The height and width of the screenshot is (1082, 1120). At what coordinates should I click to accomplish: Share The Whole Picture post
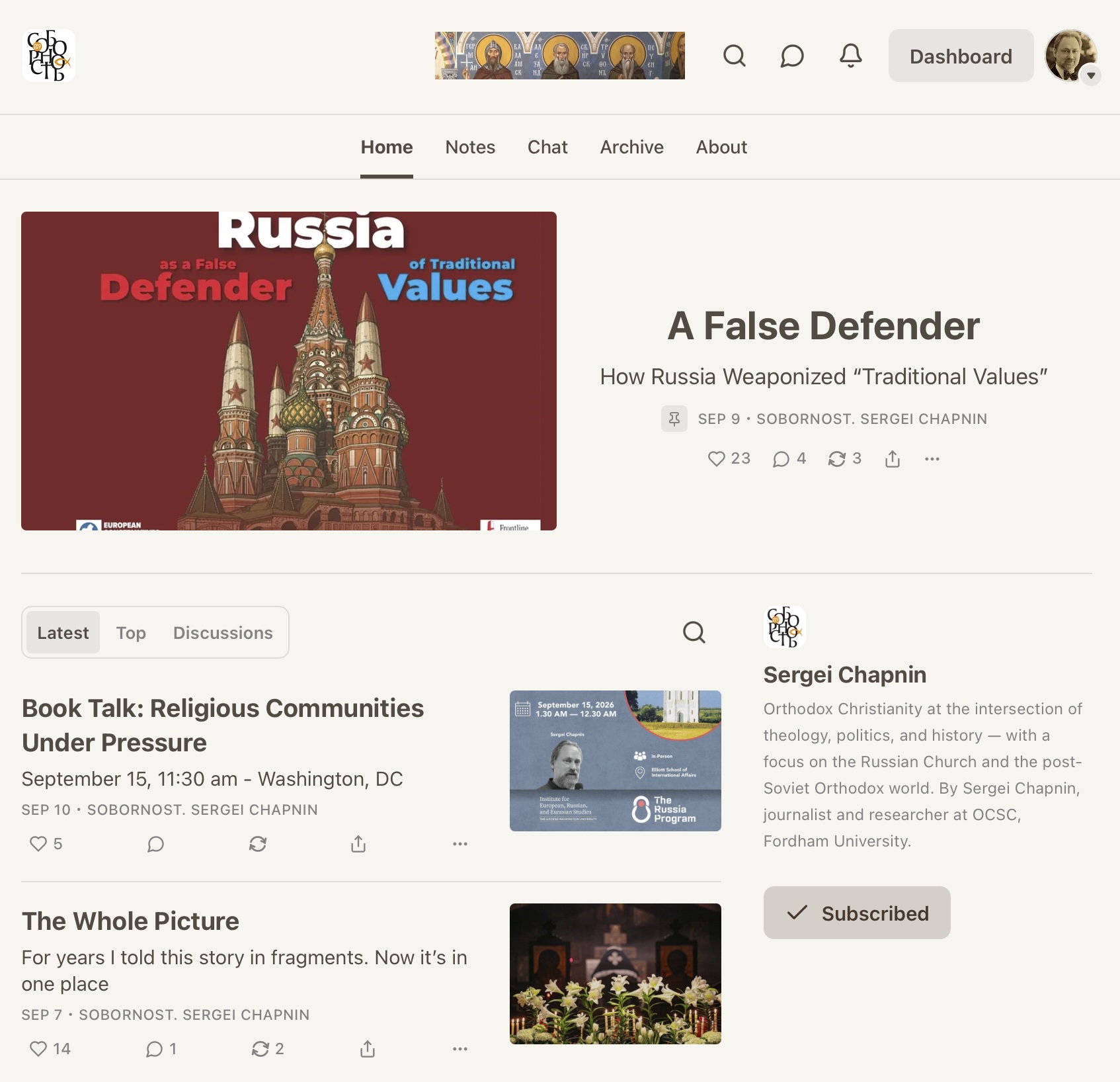point(367,1049)
